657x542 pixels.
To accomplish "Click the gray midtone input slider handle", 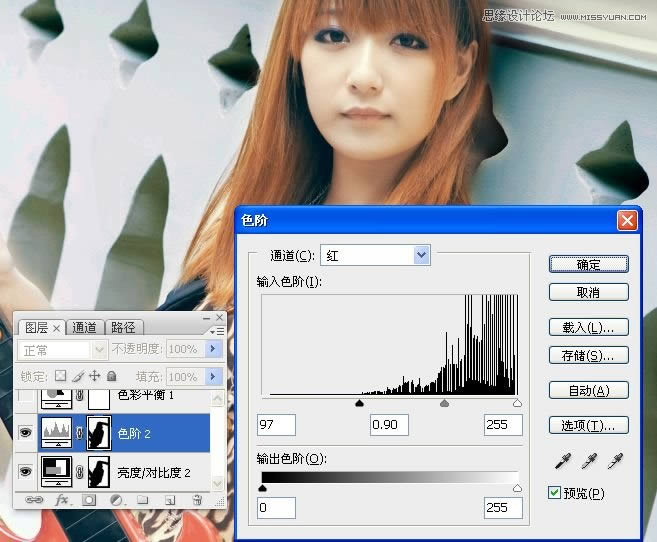I will (x=445, y=403).
